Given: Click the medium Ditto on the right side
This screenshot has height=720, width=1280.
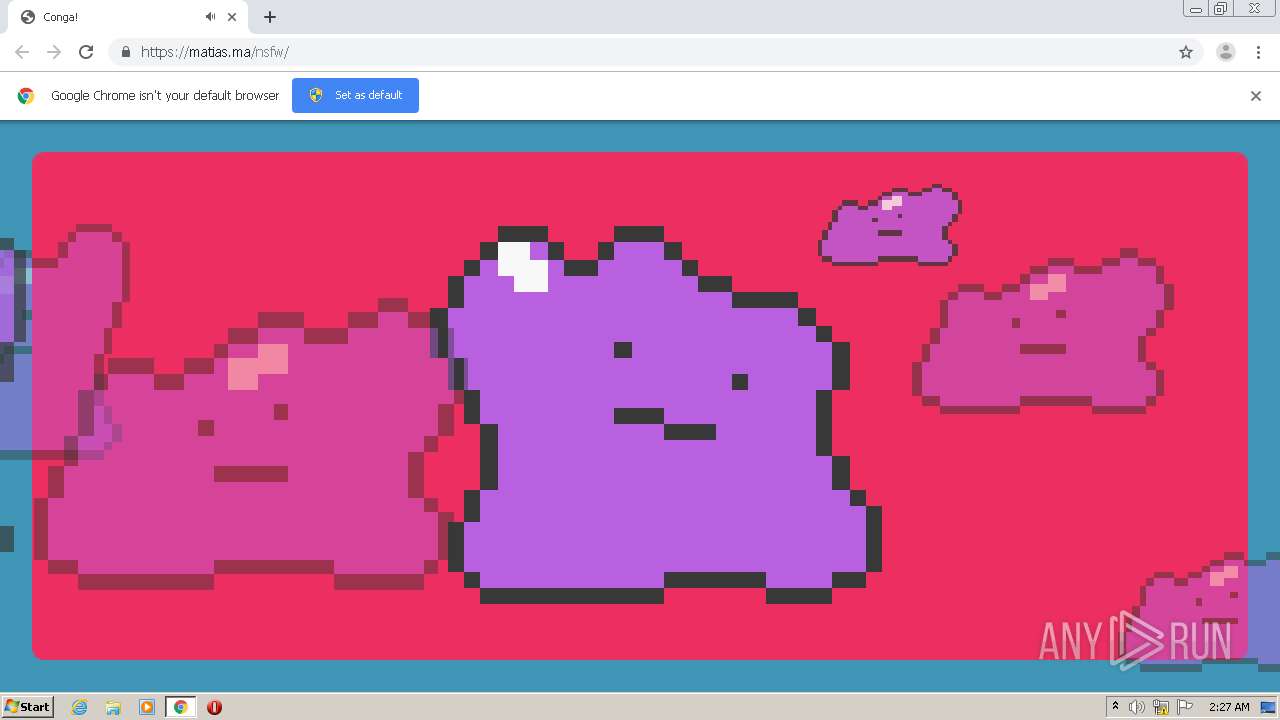Looking at the screenshot, I should (x=1042, y=332).
